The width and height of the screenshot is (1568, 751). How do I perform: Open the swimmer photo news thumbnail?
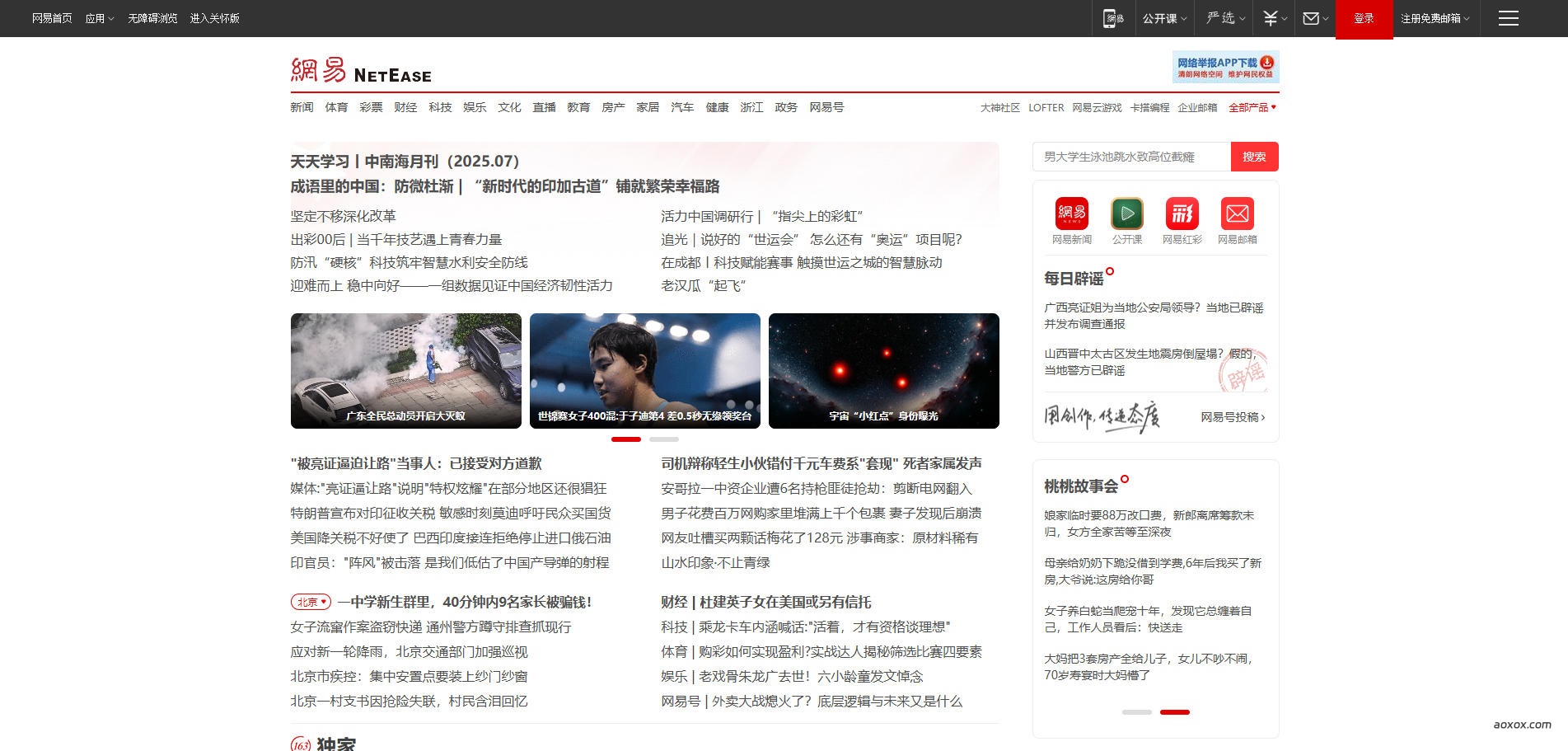(x=644, y=371)
